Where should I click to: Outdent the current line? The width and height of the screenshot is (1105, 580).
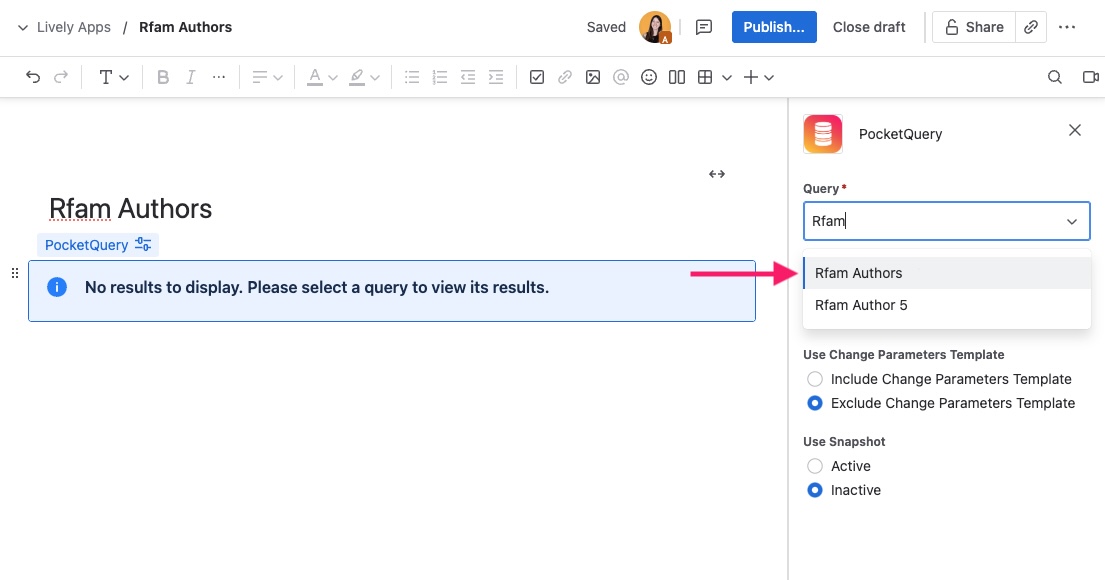(x=468, y=77)
